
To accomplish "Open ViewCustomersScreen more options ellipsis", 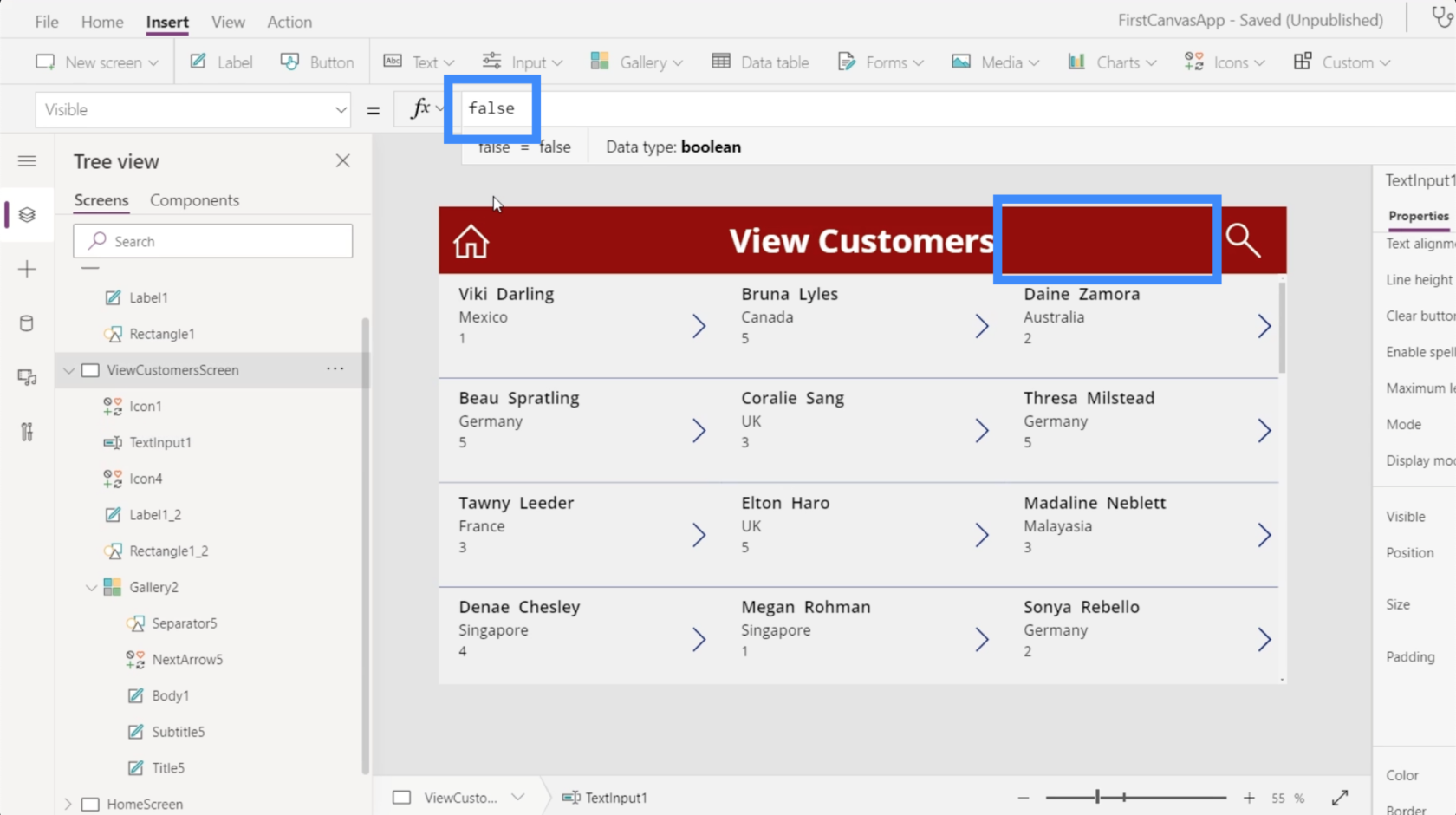I will pyautogui.click(x=335, y=369).
